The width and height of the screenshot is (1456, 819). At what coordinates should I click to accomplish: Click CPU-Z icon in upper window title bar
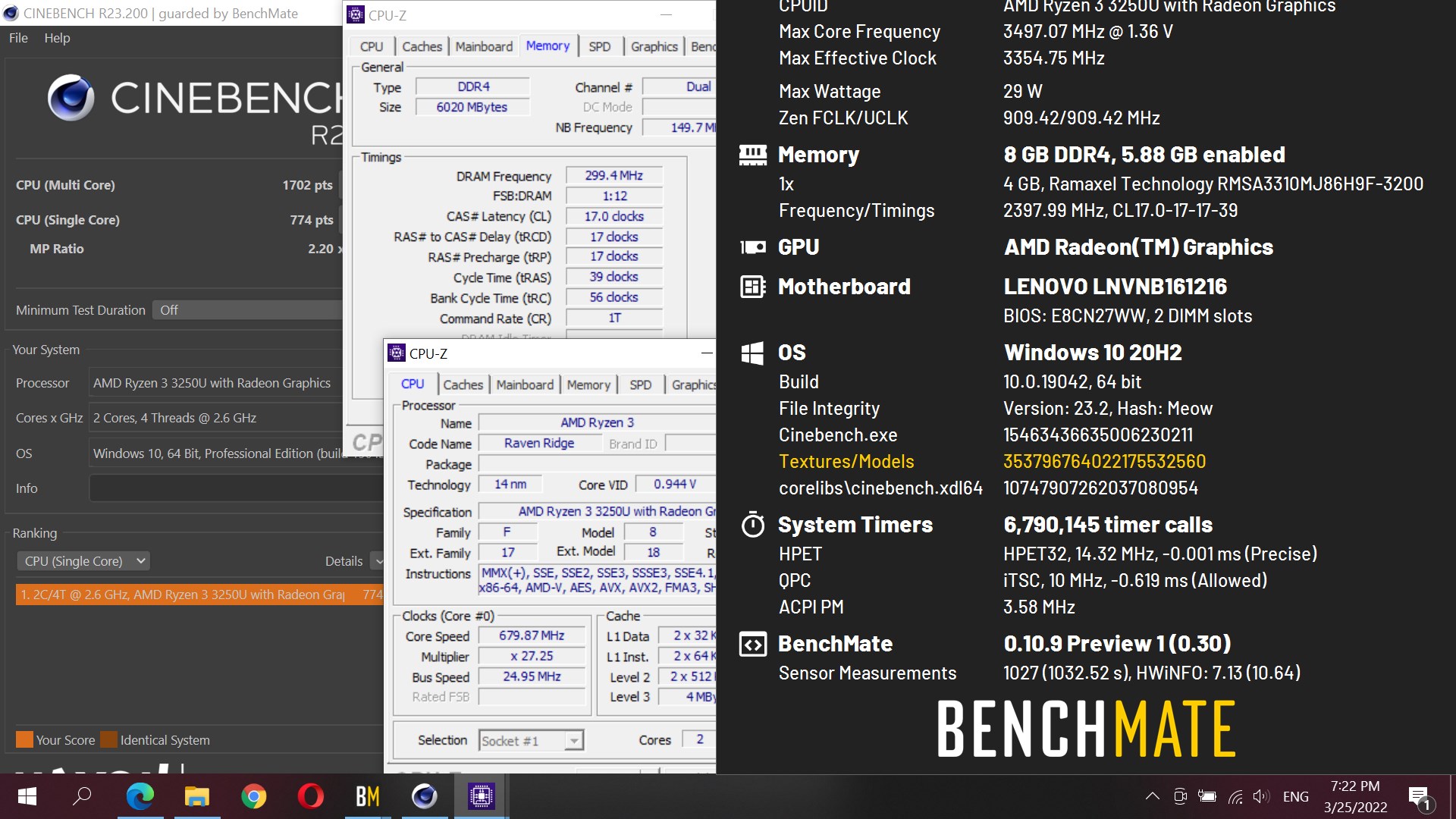(x=356, y=14)
